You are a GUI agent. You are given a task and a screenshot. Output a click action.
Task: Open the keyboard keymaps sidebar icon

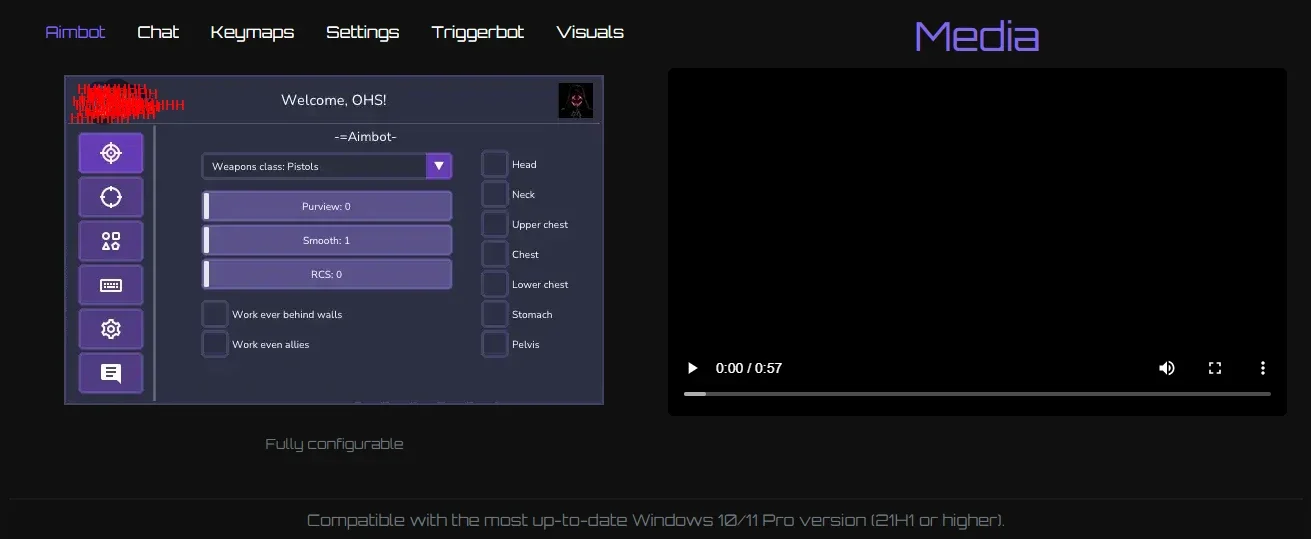coord(111,285)
